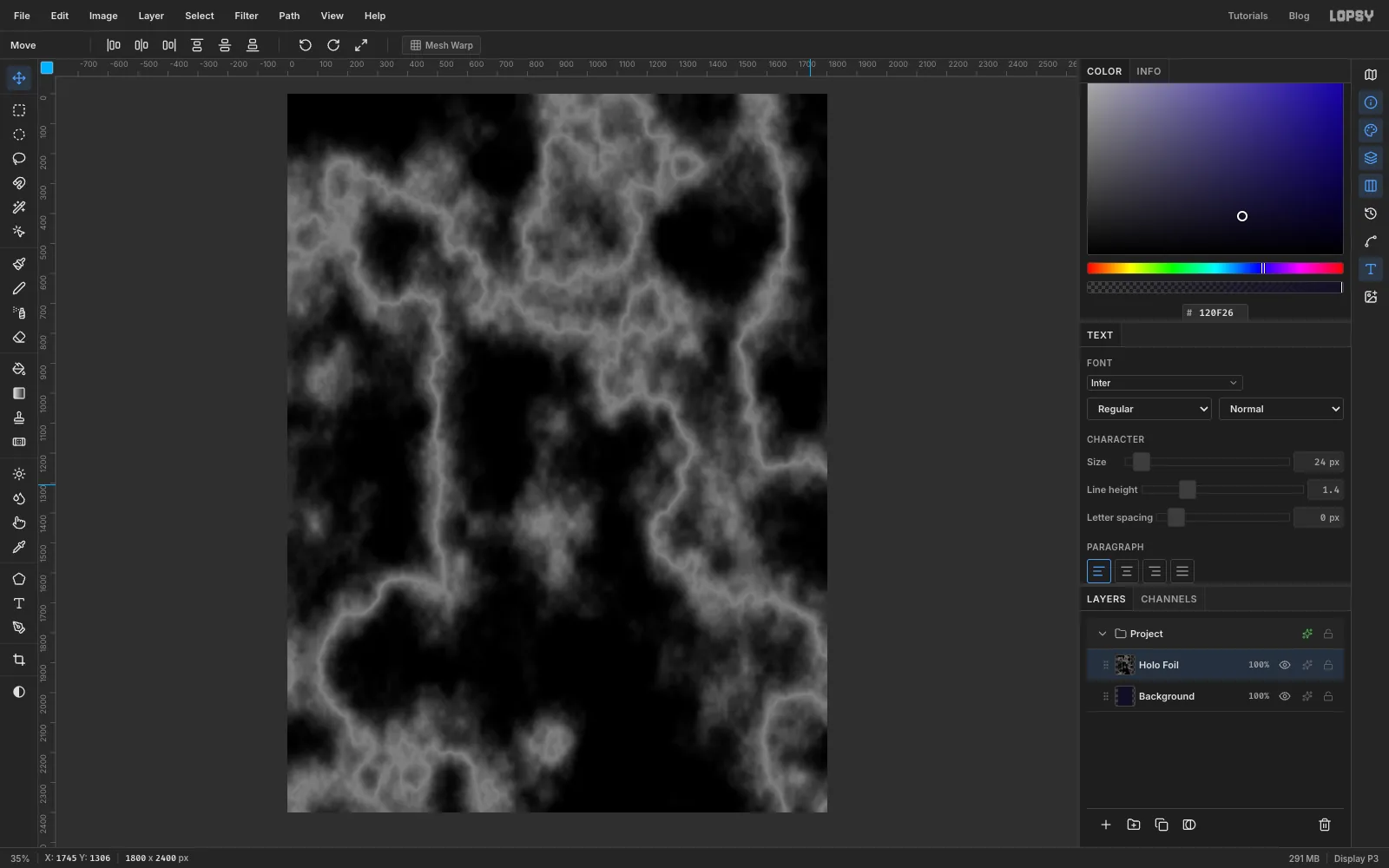Image resolution: width=1389 pixels, height=868 pixels.
Task: Toggle lock on the Project group
Action: [x=1328, y=634]
